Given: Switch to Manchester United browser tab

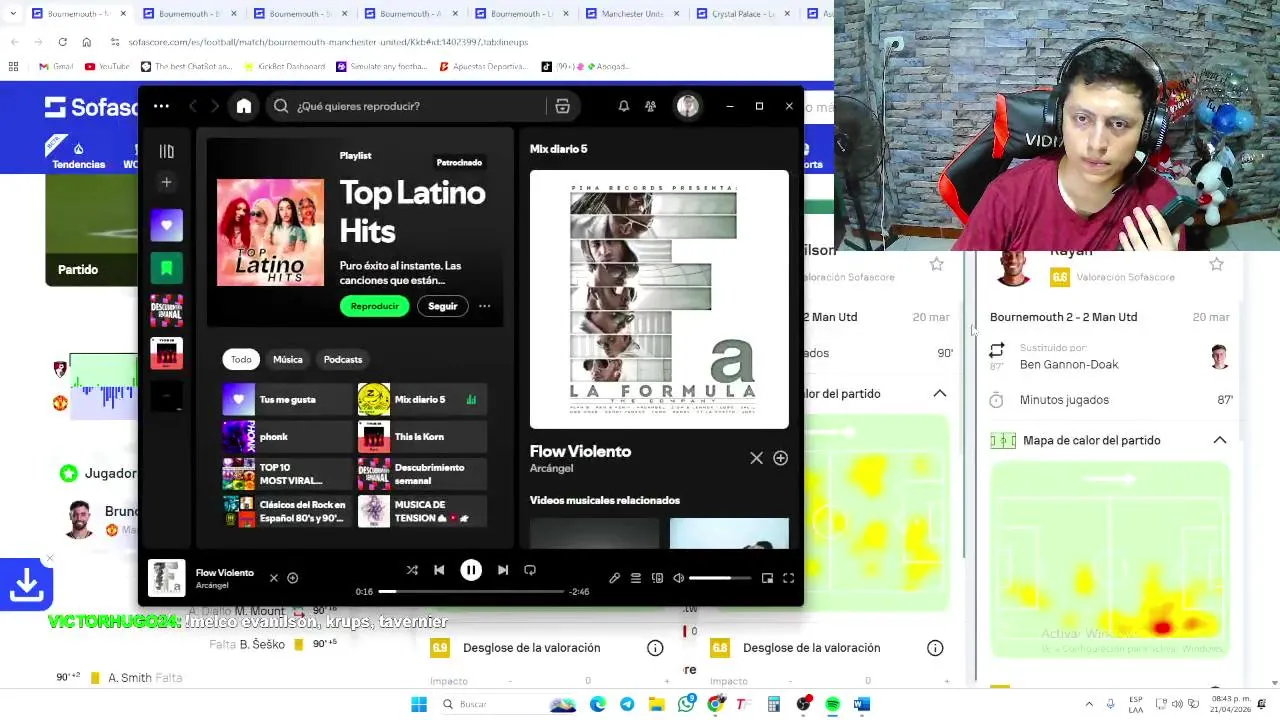Looking at the screenshot, I should pos(634,14).
